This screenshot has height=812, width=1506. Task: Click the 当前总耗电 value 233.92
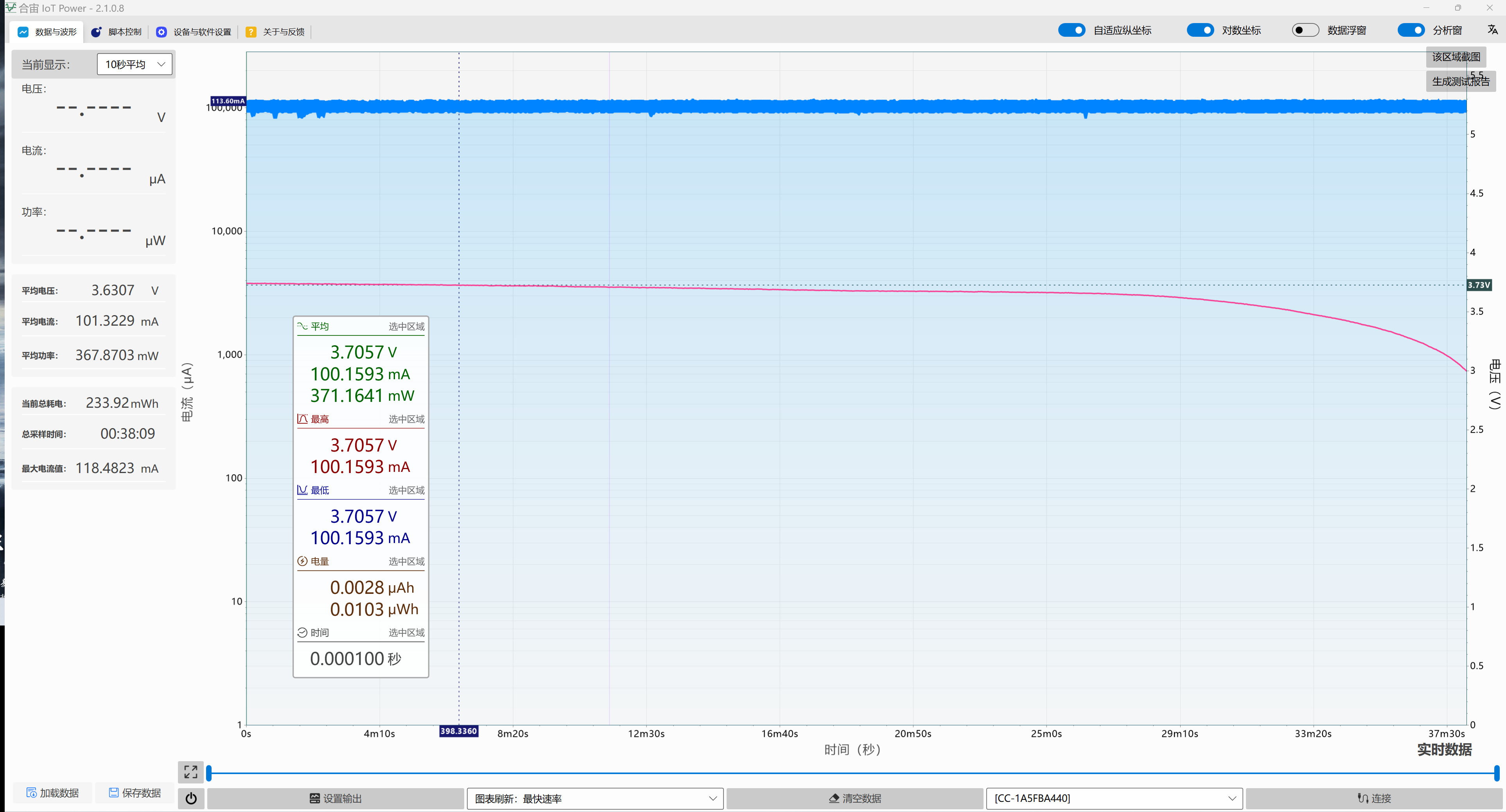point(108,403)
